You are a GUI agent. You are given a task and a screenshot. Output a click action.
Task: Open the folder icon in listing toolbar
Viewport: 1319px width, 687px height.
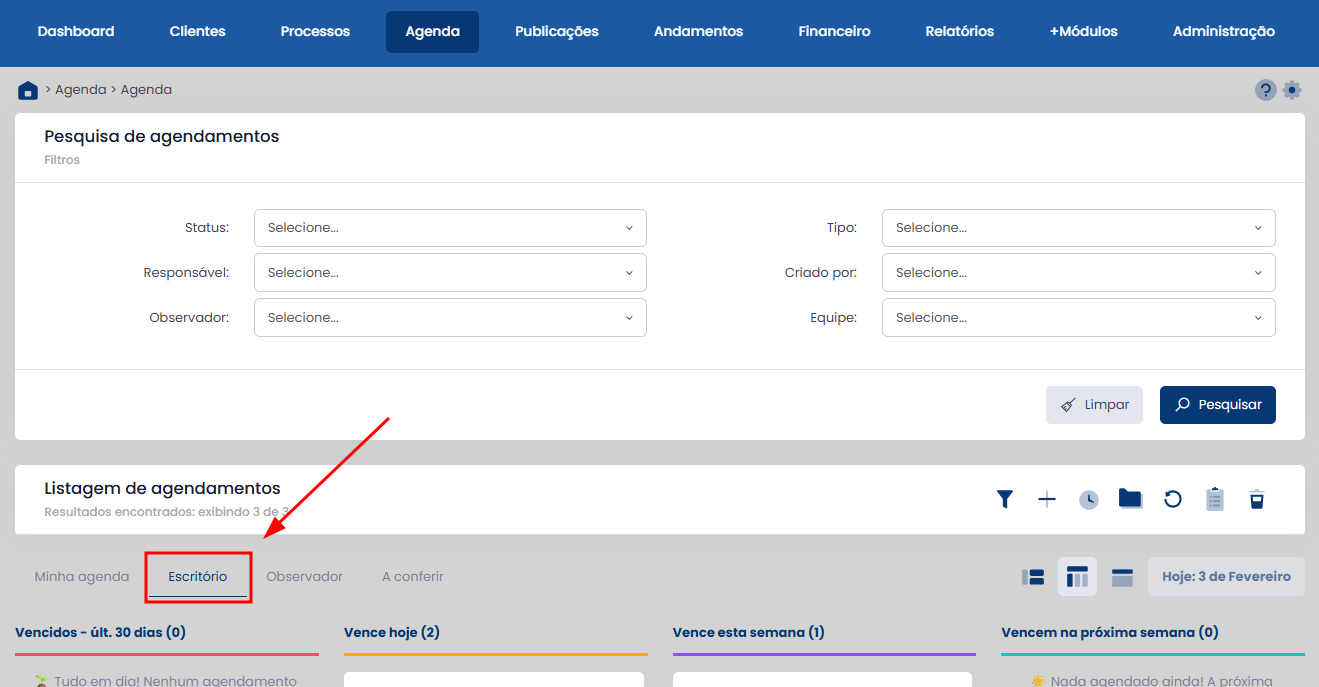pyautogui.click(x=1131, y=499)
